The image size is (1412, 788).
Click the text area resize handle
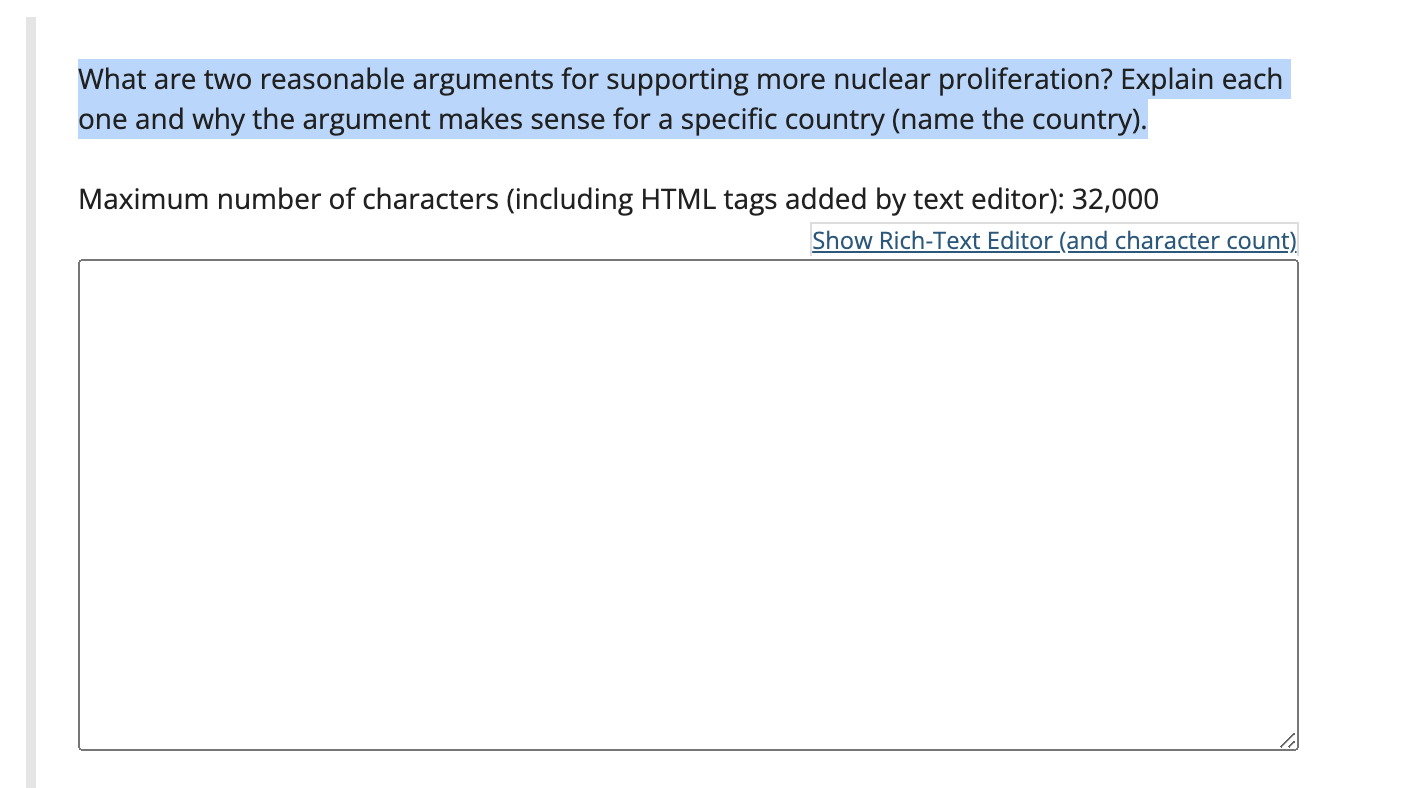[1288, 740]
